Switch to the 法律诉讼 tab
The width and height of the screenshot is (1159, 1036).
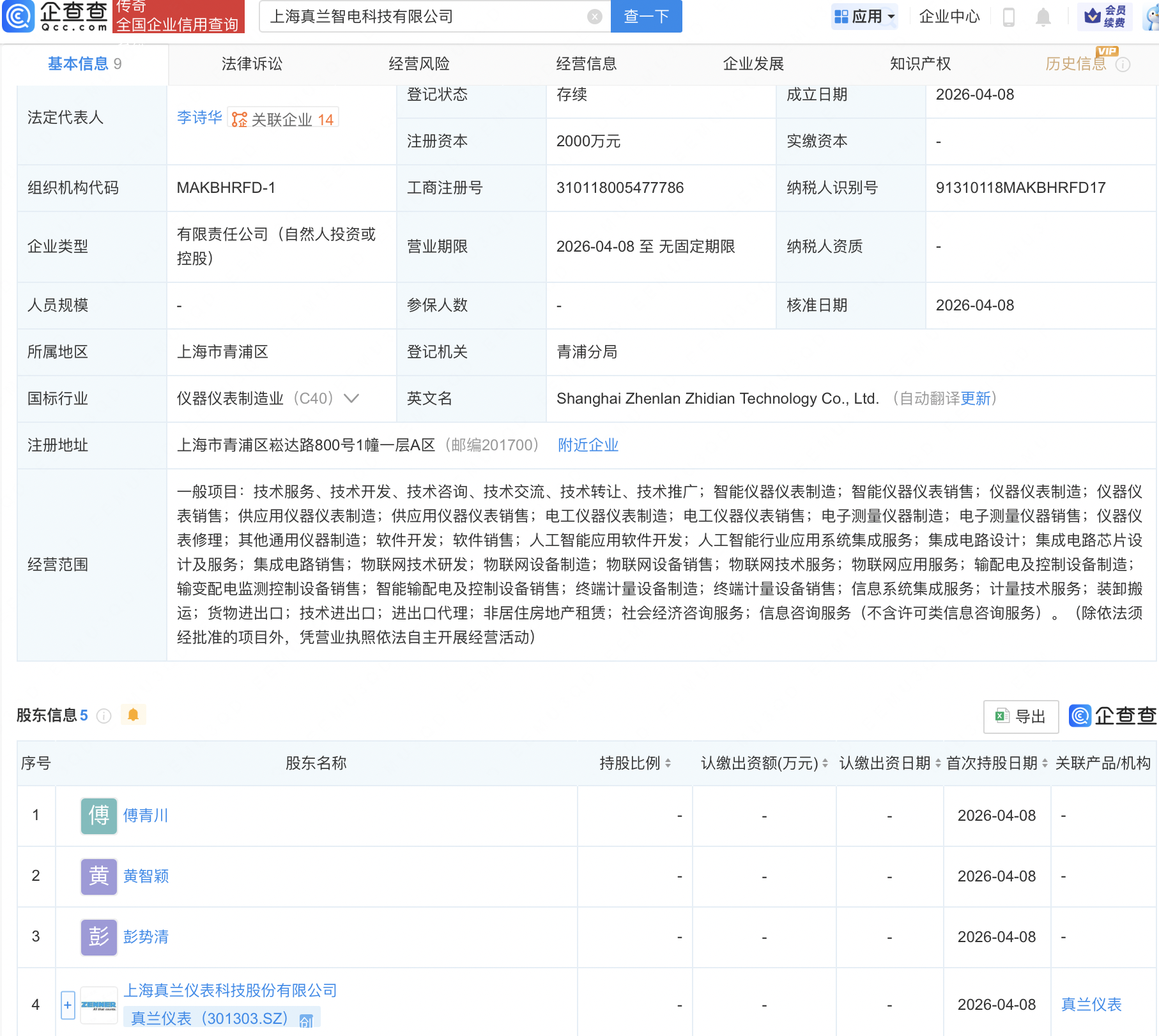(251, 63)
